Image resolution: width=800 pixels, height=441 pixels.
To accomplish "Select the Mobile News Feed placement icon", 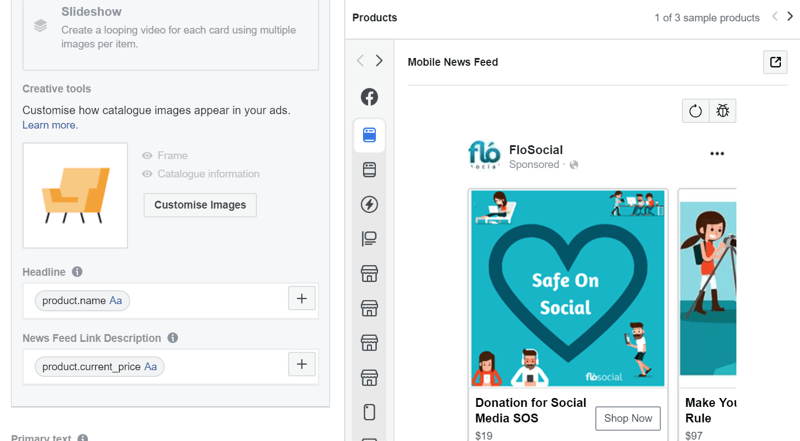I will pos(369,135).
